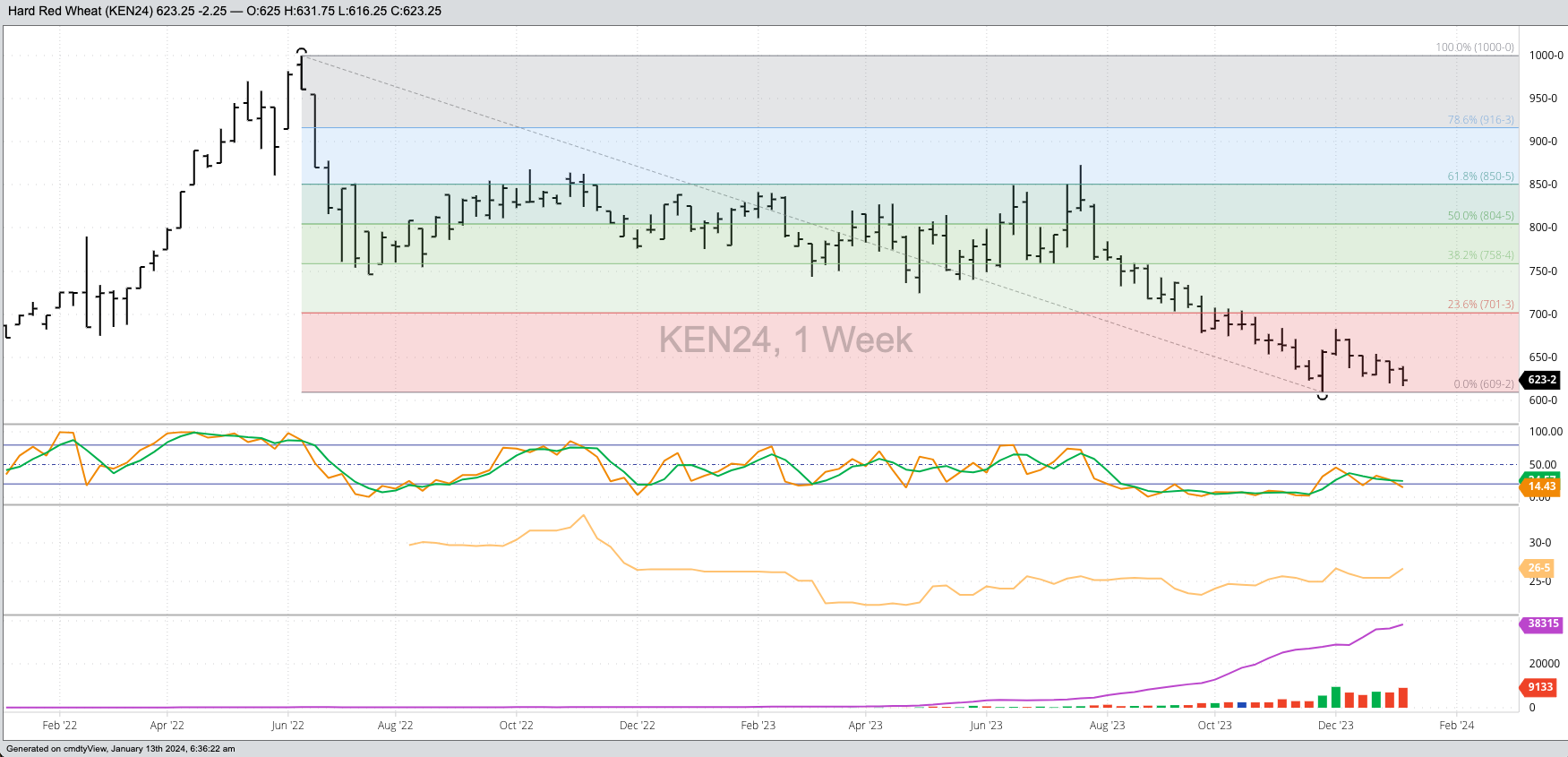Select the orange 14.43 stochastic value tag
Image resolution: width=1568 pixels, height=757 pixels.
tap(1541, 486)
